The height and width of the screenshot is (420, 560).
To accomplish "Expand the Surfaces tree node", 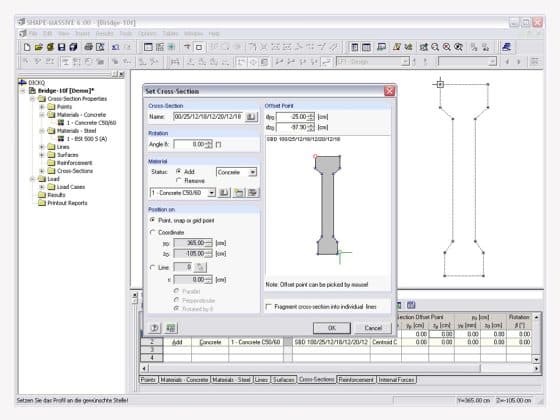I will (x=42, y=155).
